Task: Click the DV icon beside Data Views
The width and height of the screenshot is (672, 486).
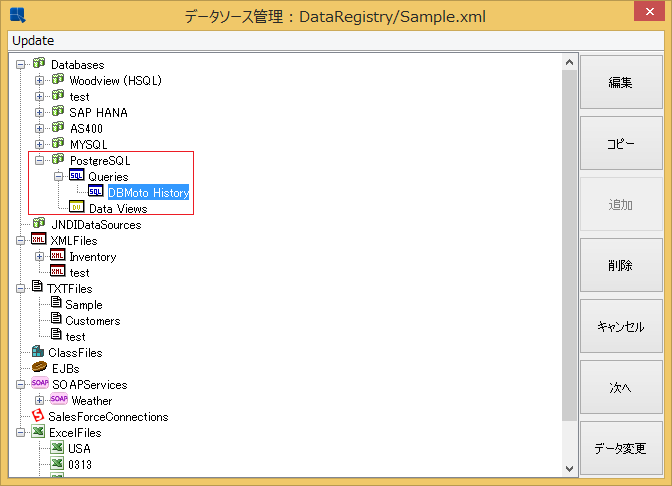Action: [x=77, y=207]
